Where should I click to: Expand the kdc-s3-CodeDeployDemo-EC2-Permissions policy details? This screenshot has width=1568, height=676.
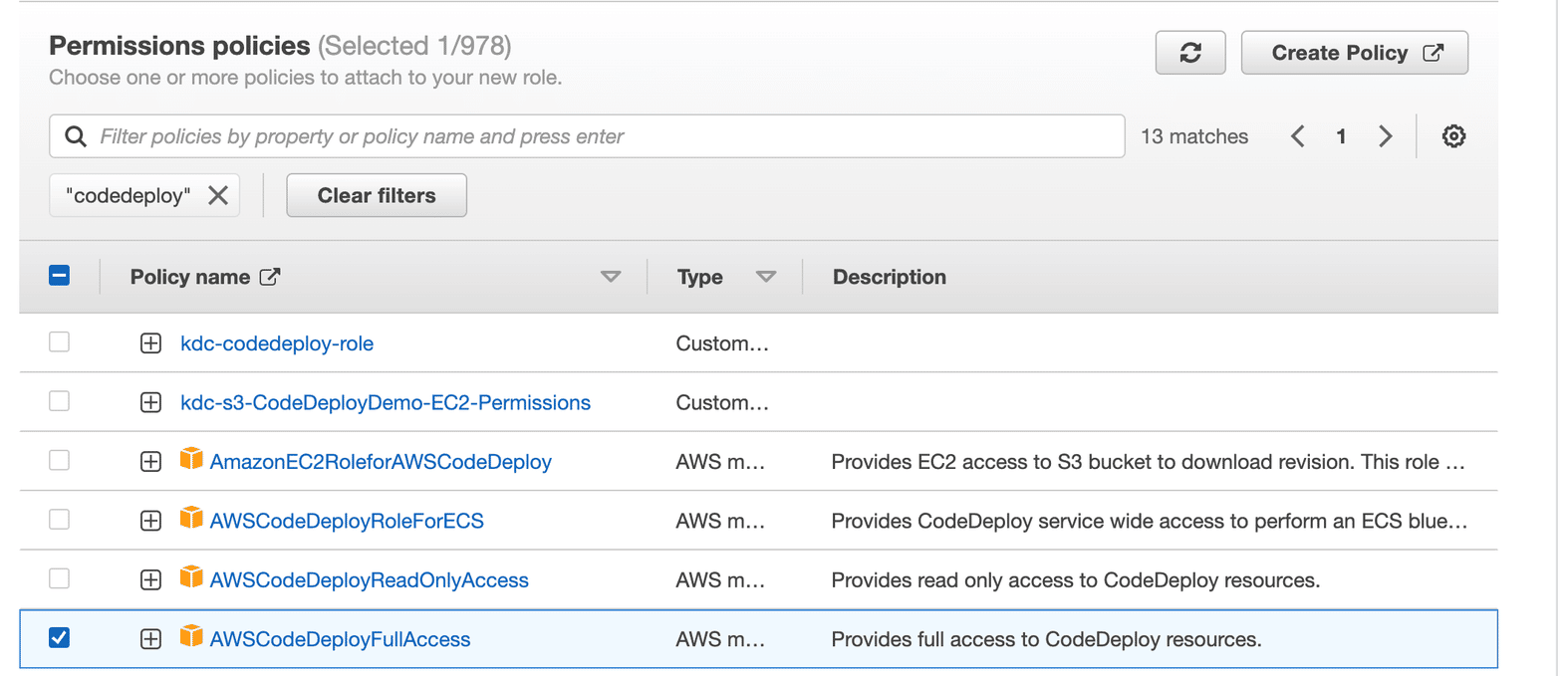[150, 402]
